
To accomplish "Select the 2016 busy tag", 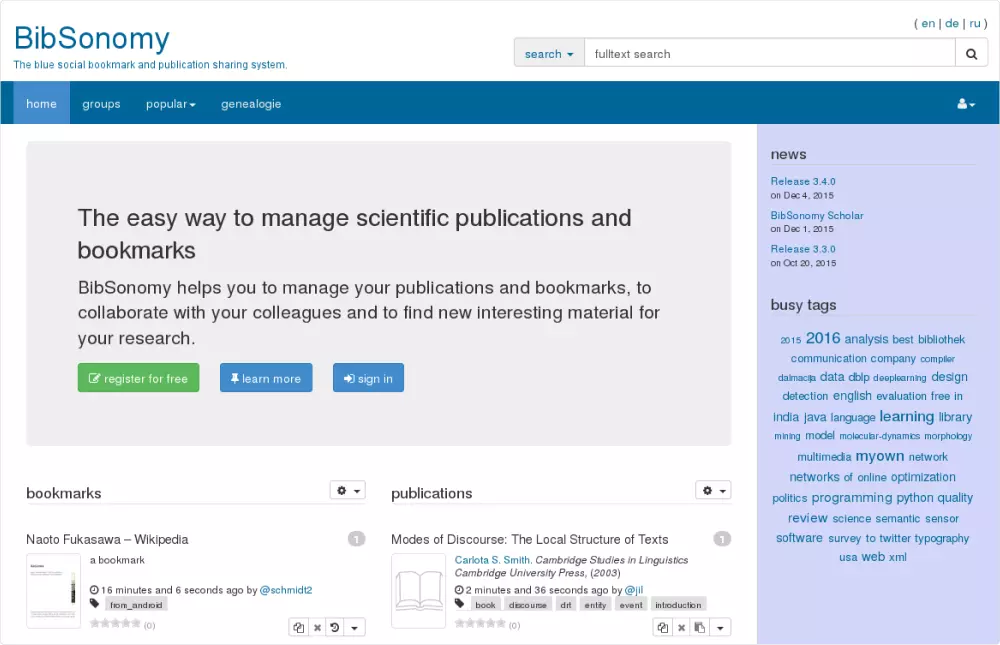I will point(823,338).
